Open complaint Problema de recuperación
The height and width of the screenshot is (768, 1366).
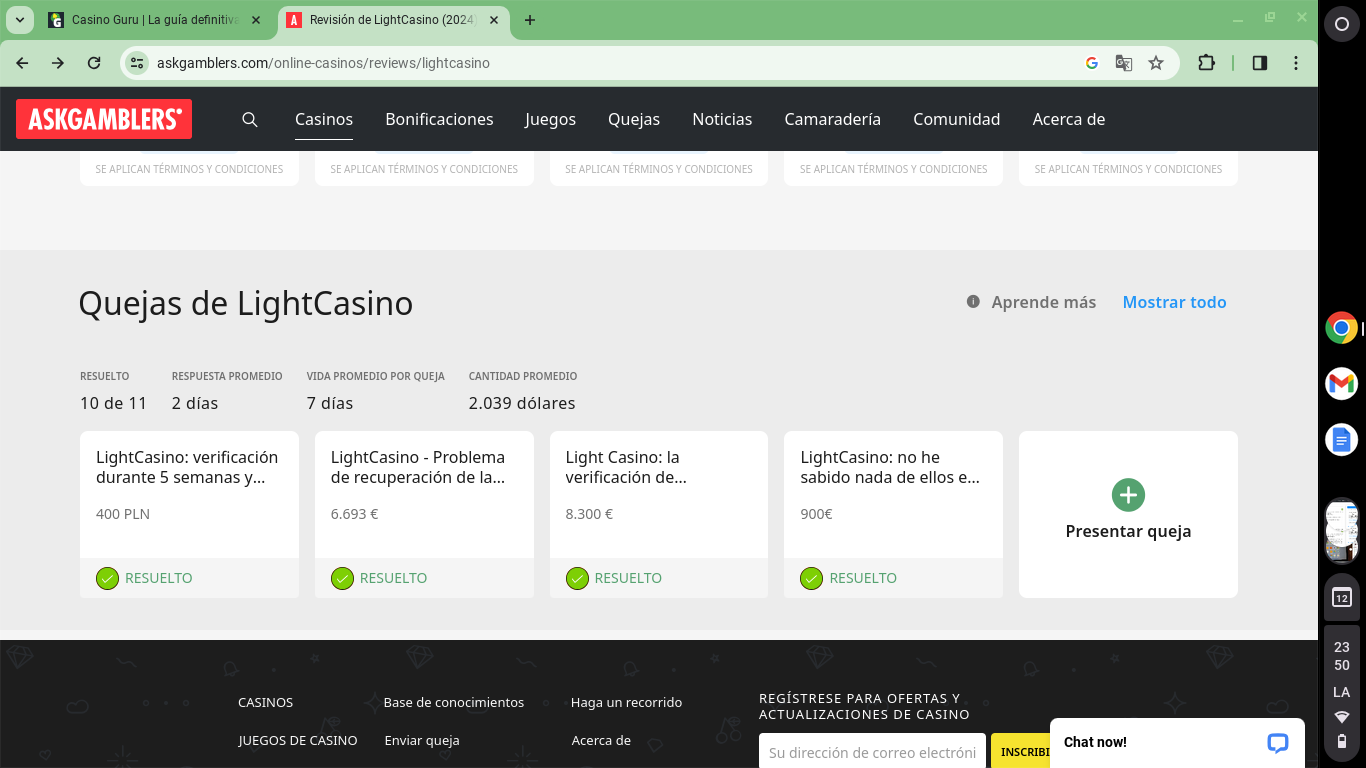(x=418, y=467)
